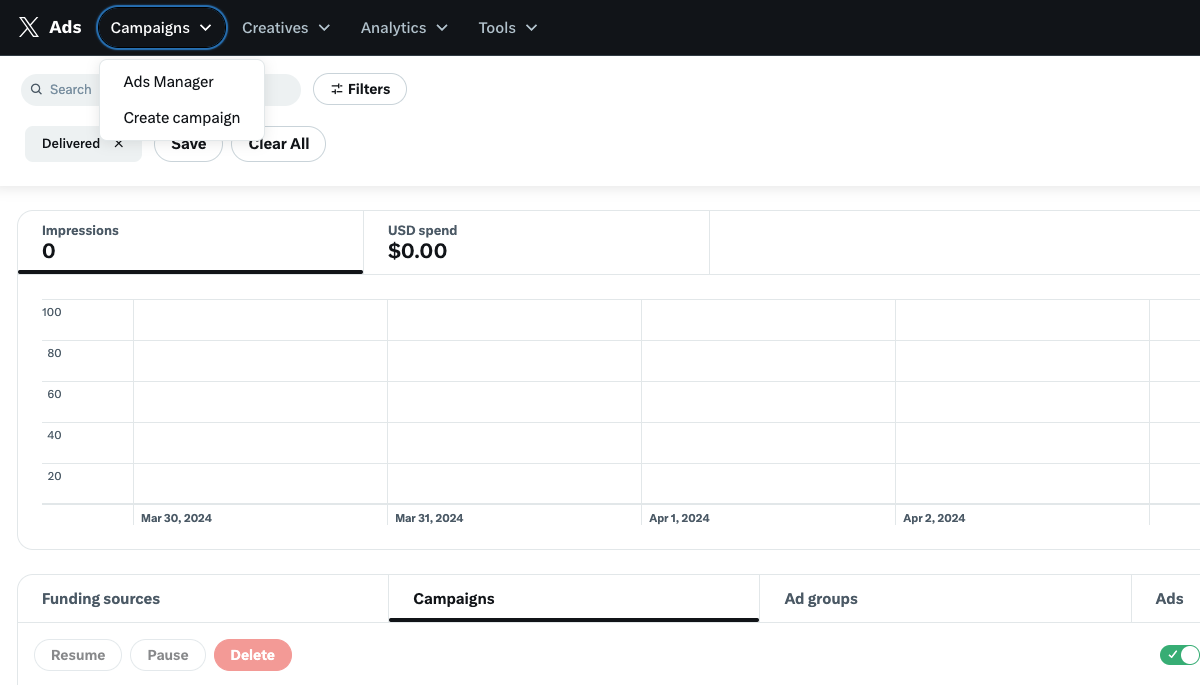
Task: Click the Delete button
Action: [252, 655]
